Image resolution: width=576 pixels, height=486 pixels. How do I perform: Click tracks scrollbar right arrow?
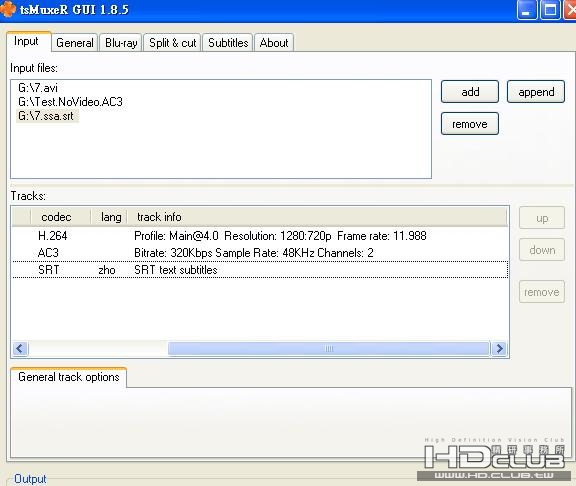(x=499, y=348)
